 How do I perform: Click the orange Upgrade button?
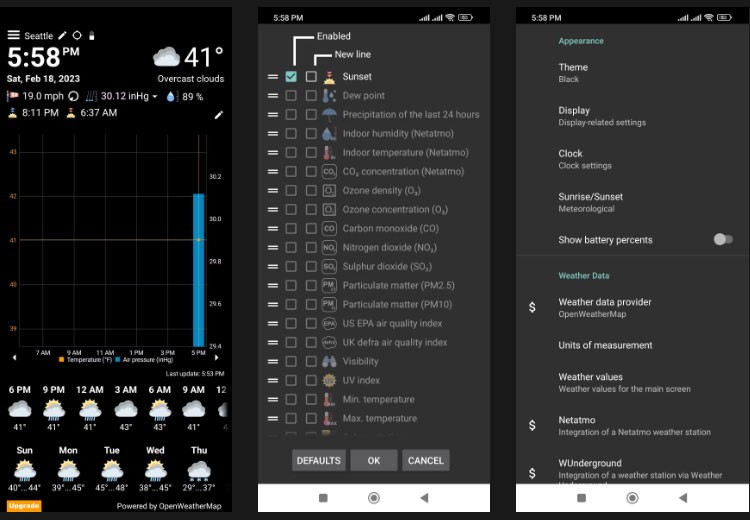(x=24, y=506)
